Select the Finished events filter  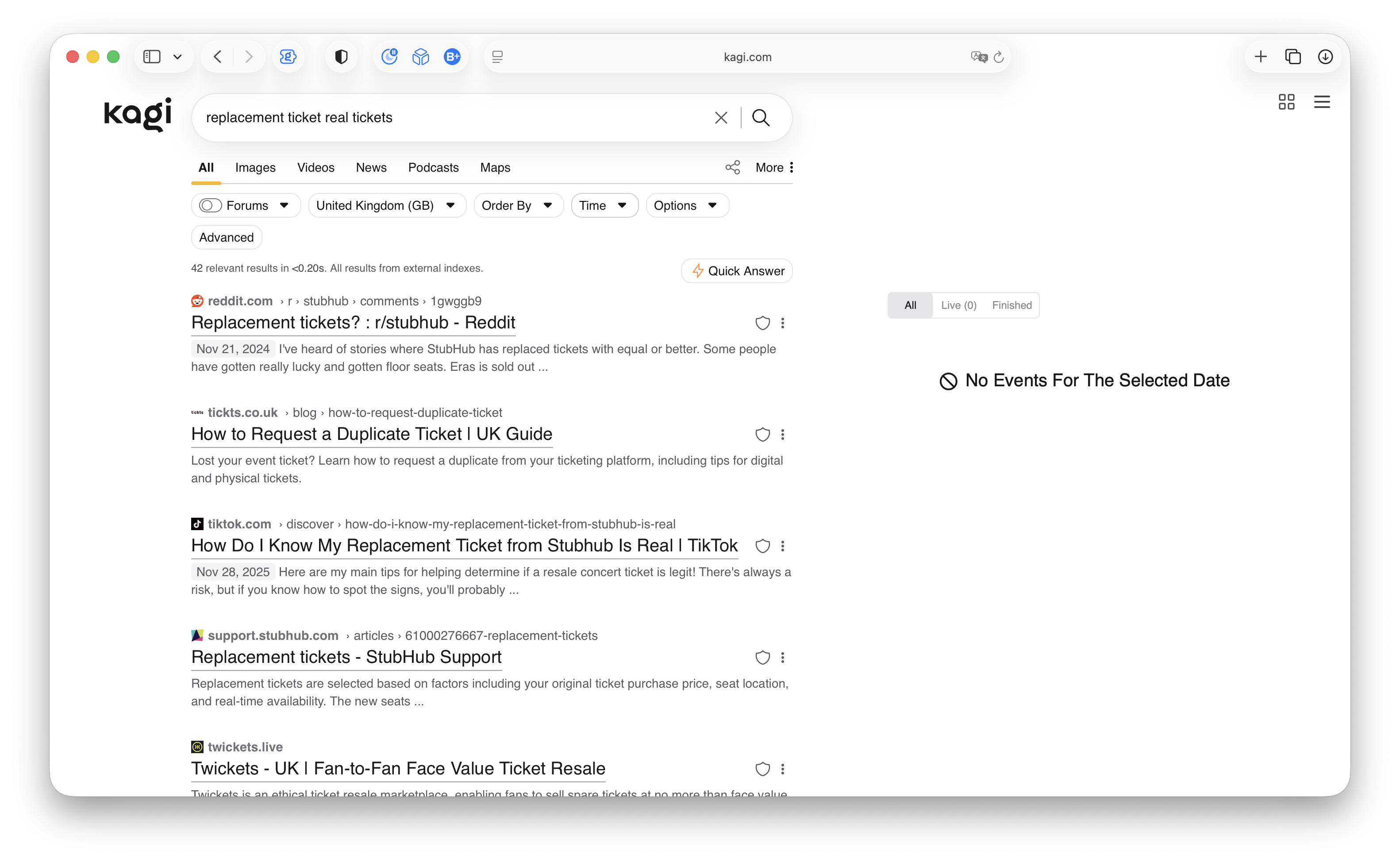1011,305
